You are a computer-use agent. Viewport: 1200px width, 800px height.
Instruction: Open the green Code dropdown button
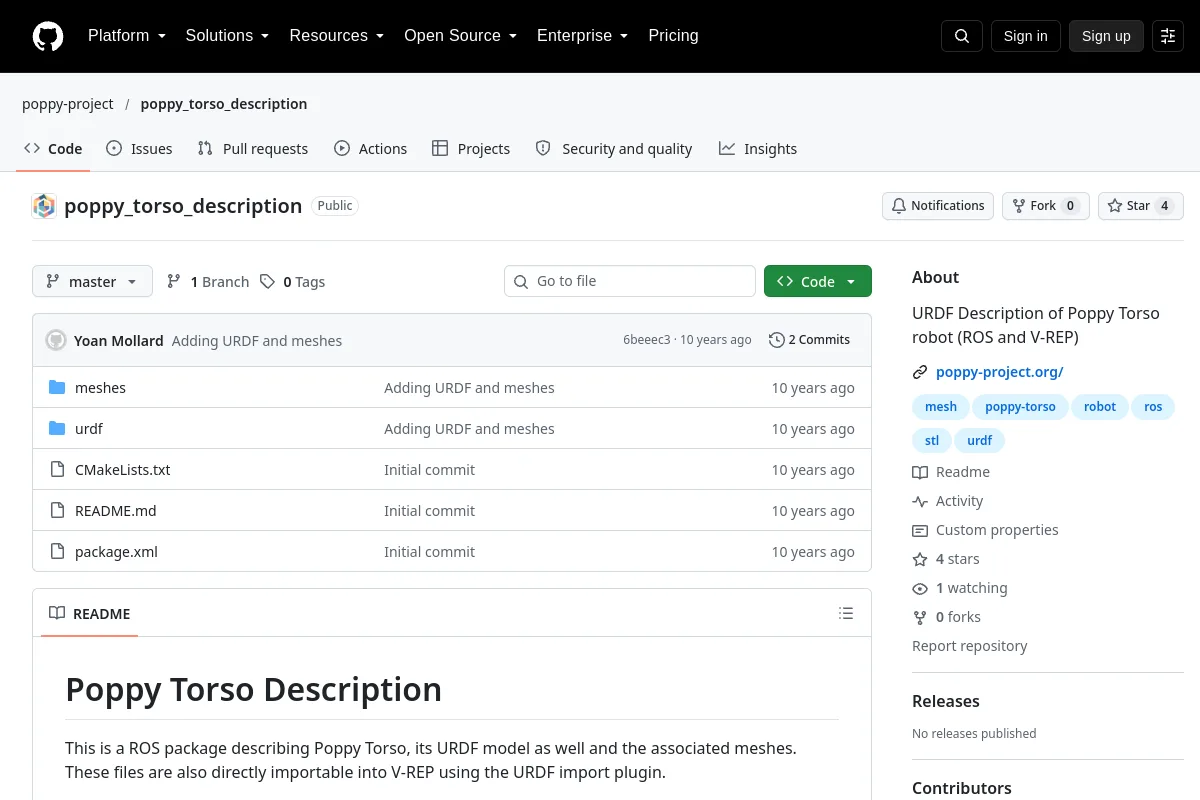818,282
